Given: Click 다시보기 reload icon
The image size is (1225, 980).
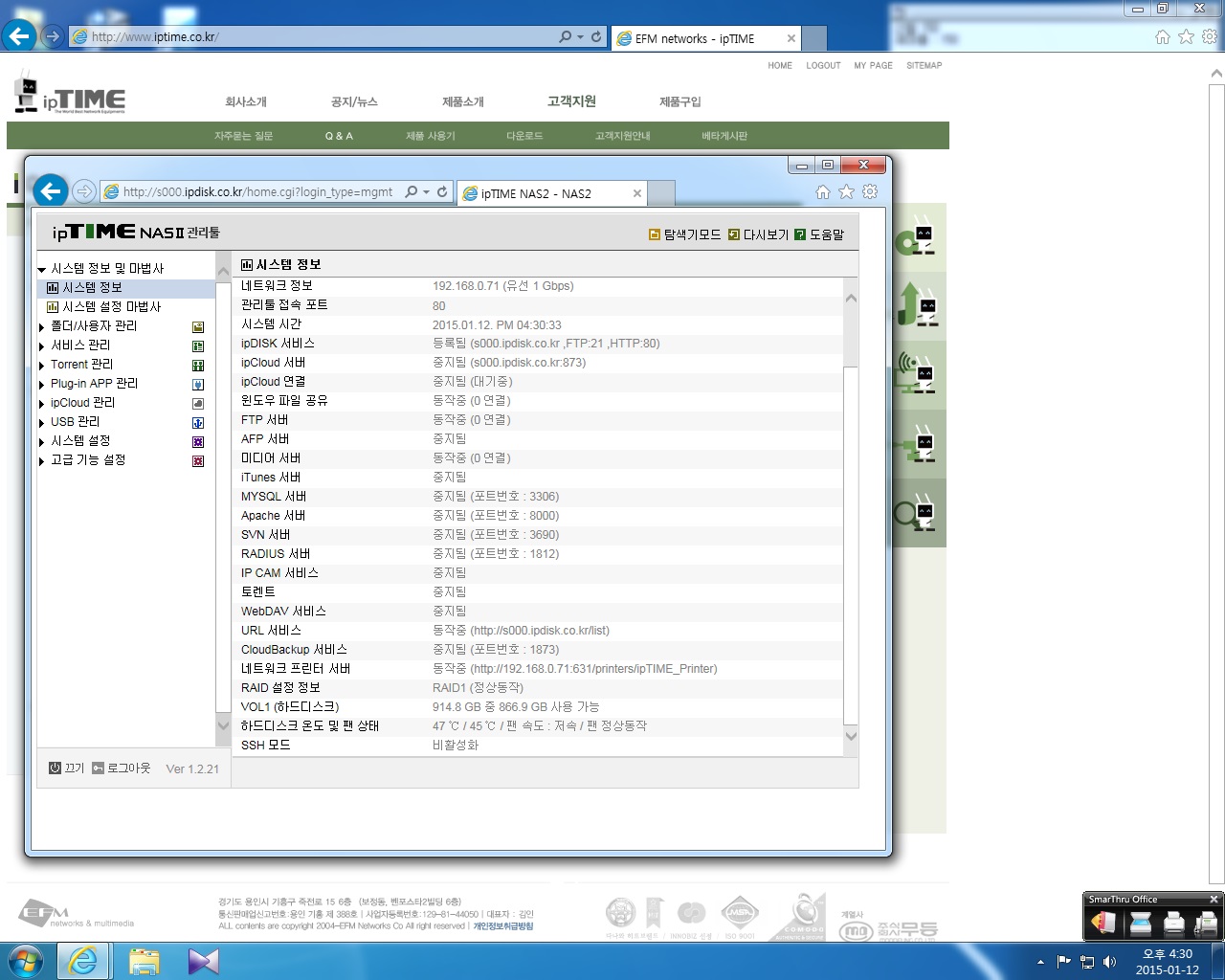Looking at the screenshot, I should coord(734,234).
